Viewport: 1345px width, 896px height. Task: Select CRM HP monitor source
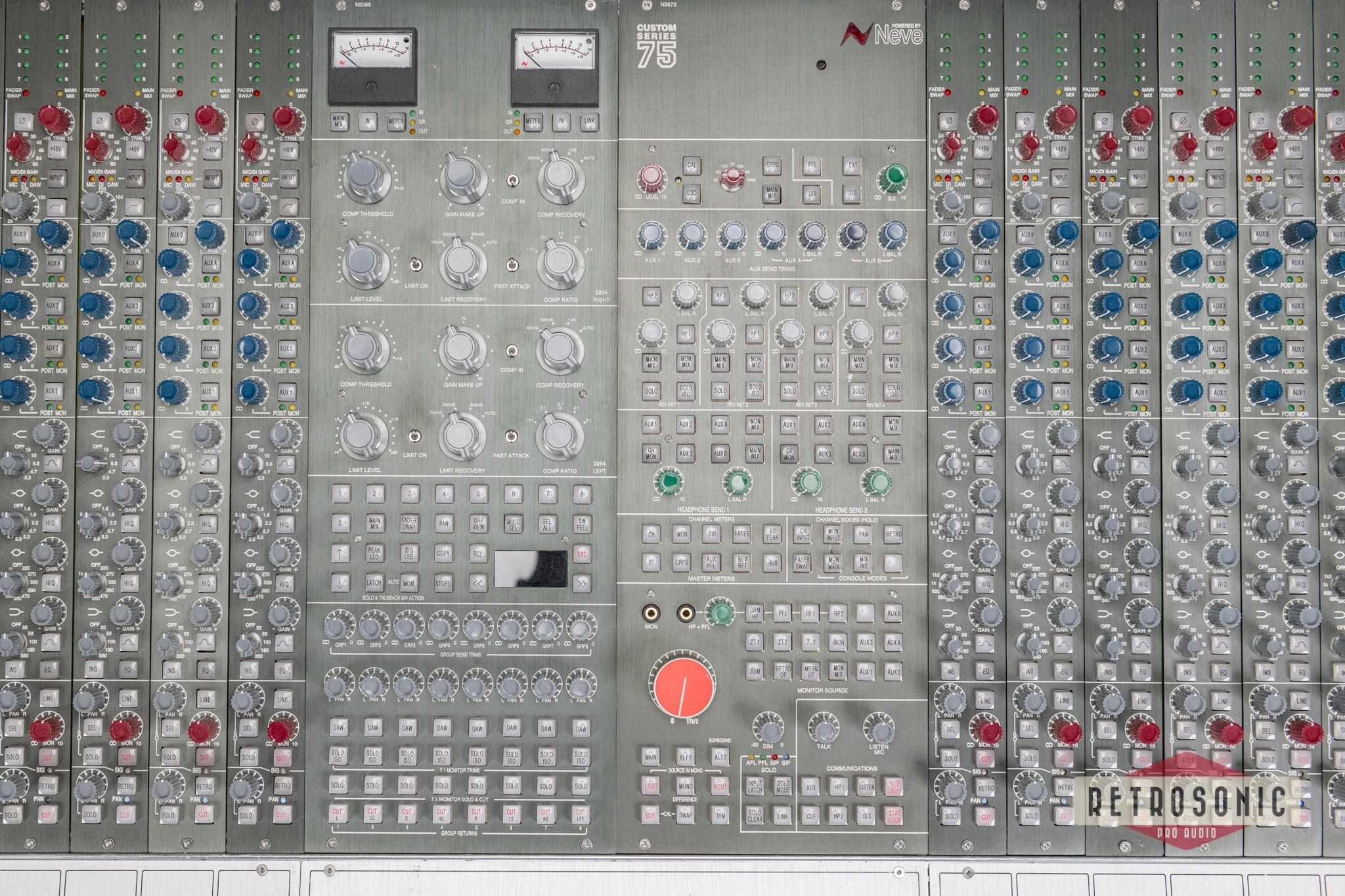[x=755, y=613]
